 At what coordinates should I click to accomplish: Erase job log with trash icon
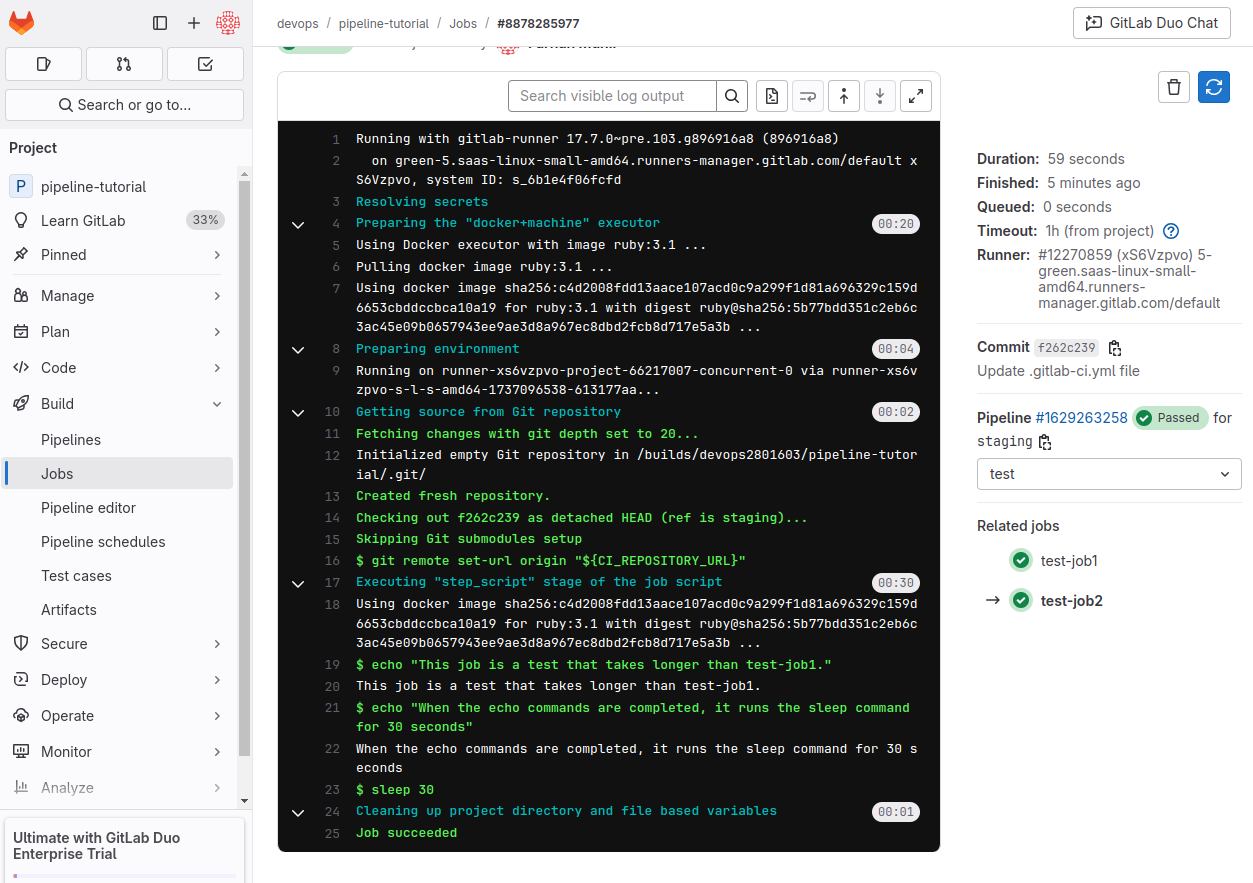(x=1174, y=87)
